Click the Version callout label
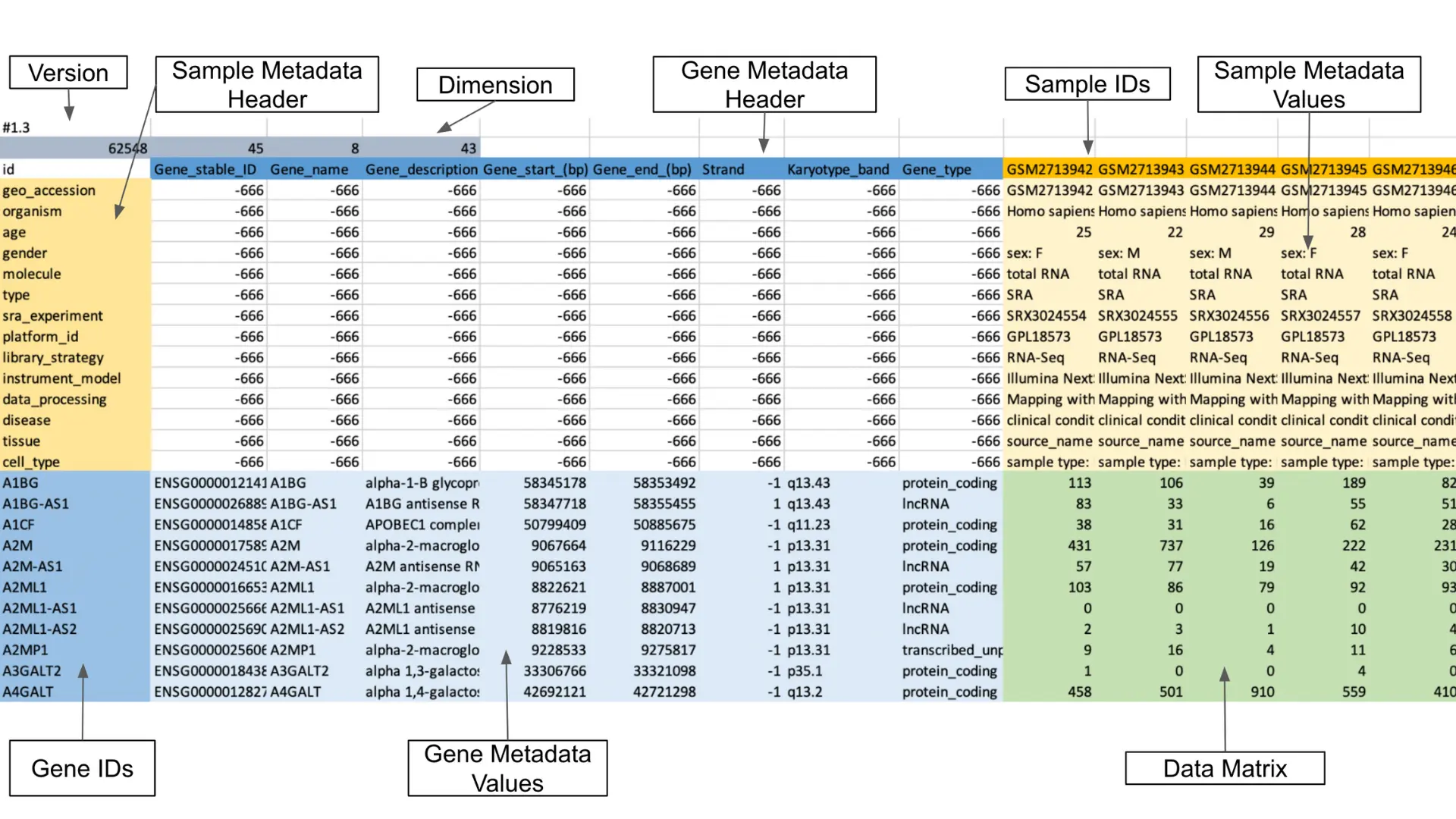The height and width of the screenshot is (819, 1456). tap(67, 73)
